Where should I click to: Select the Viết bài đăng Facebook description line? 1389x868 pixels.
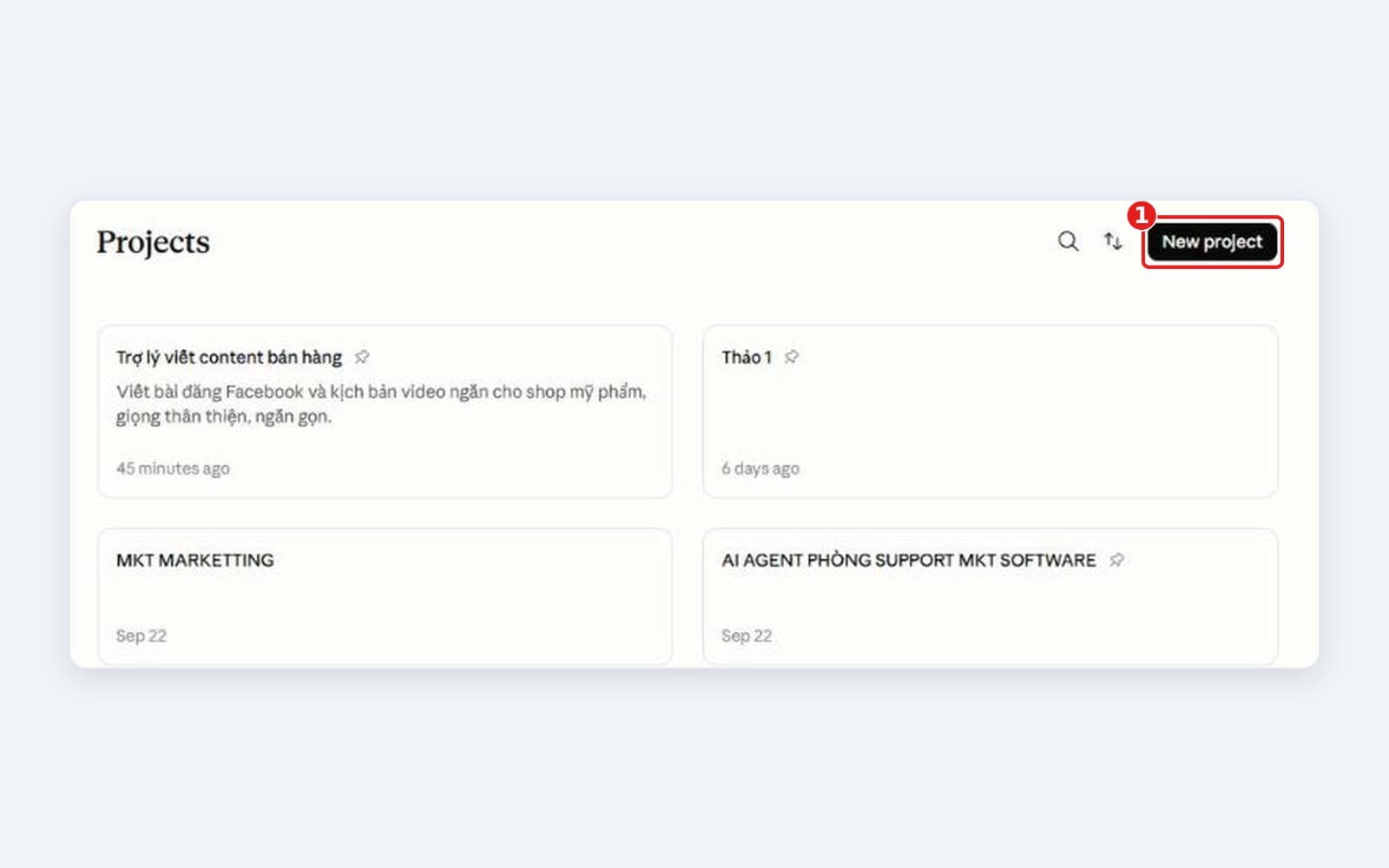click(x=381, y=391)
